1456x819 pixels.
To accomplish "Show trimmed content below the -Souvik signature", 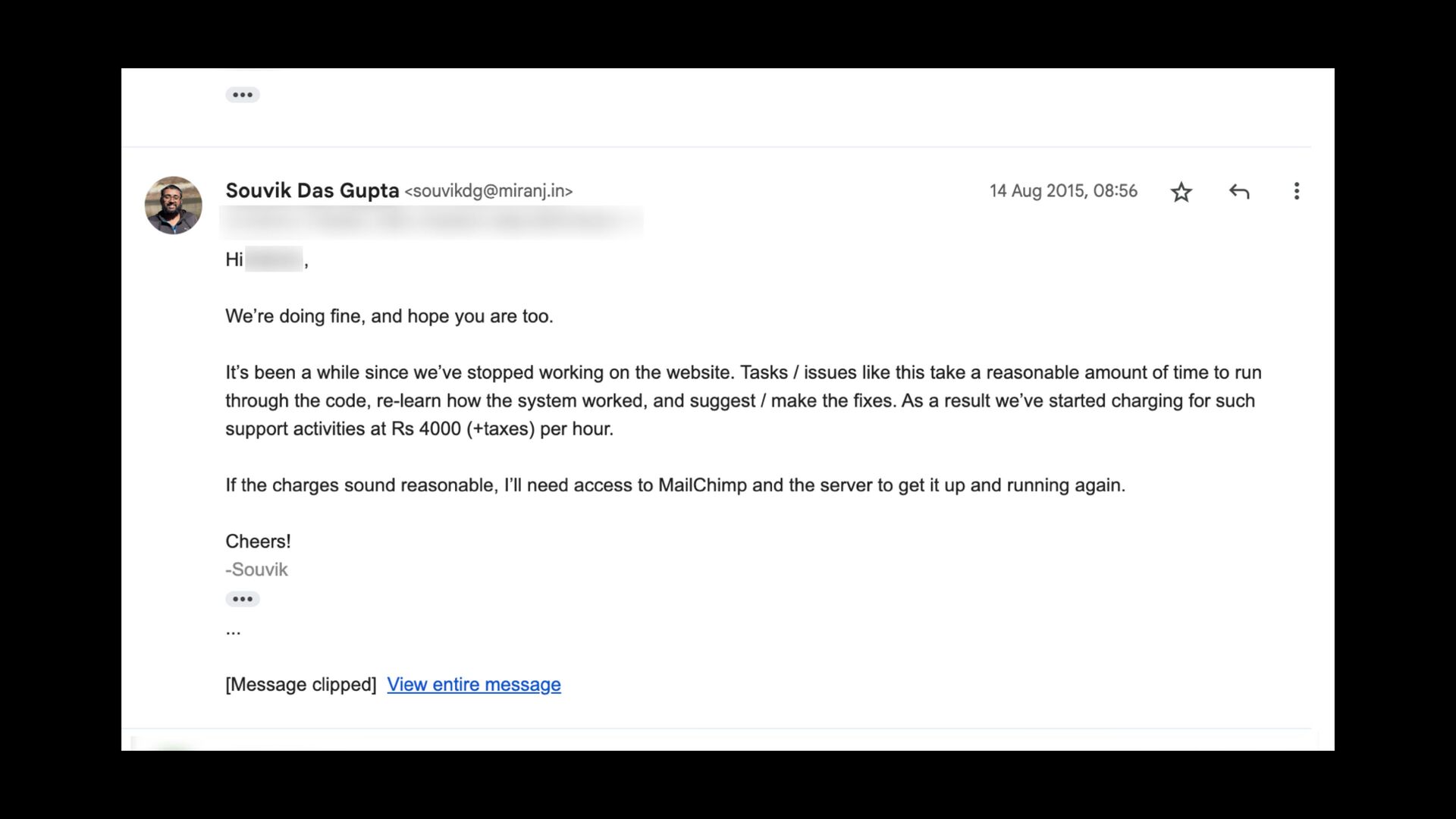I will 243,599.
